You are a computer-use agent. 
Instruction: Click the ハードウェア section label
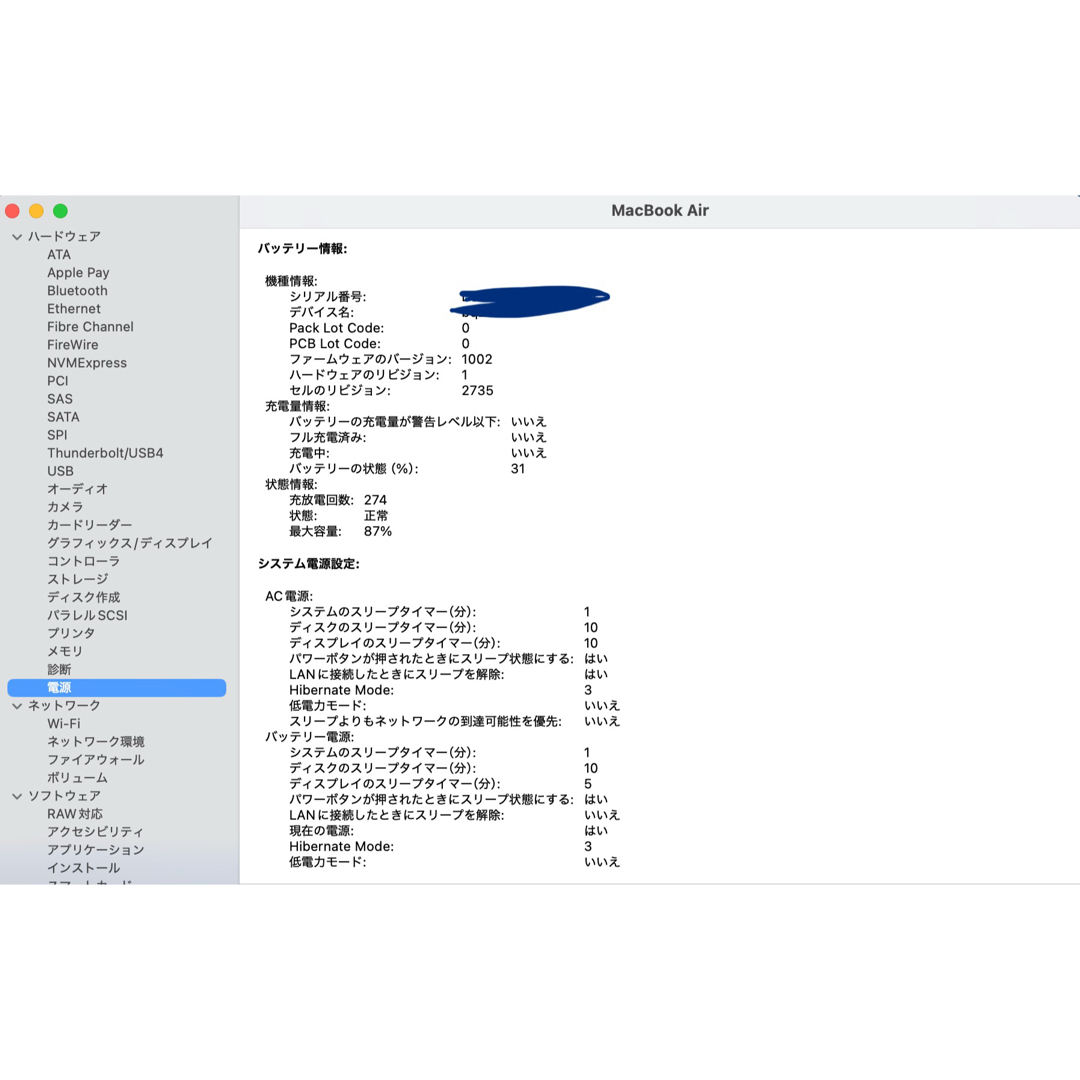pos(64,237)
